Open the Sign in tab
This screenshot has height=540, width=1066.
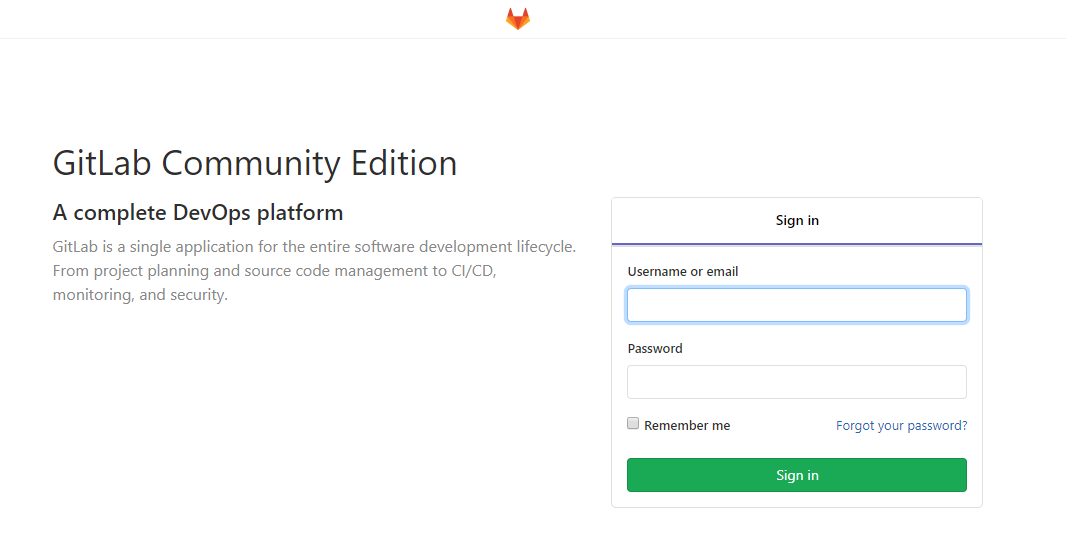[x=797, y=220]
